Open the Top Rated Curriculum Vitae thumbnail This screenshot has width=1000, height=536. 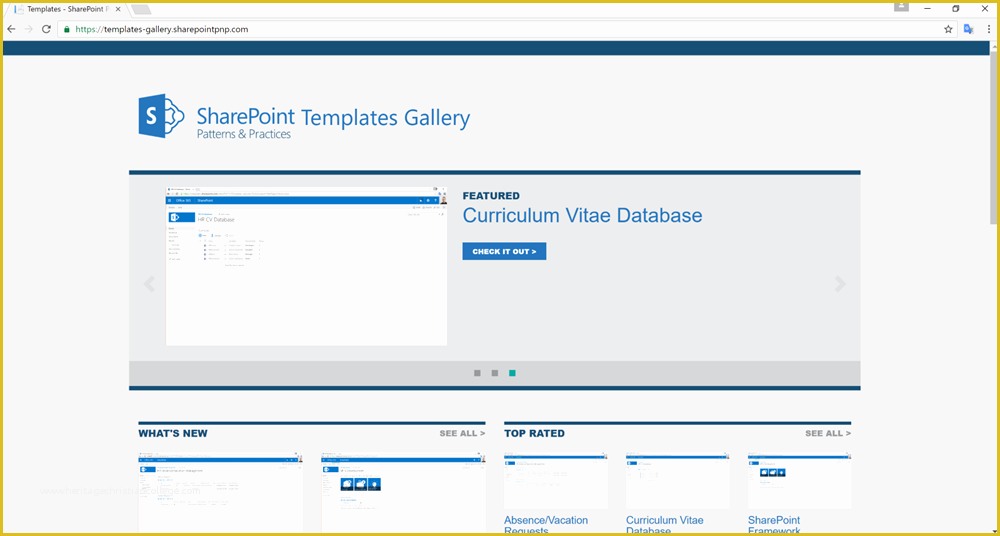(x=677, y=481)
